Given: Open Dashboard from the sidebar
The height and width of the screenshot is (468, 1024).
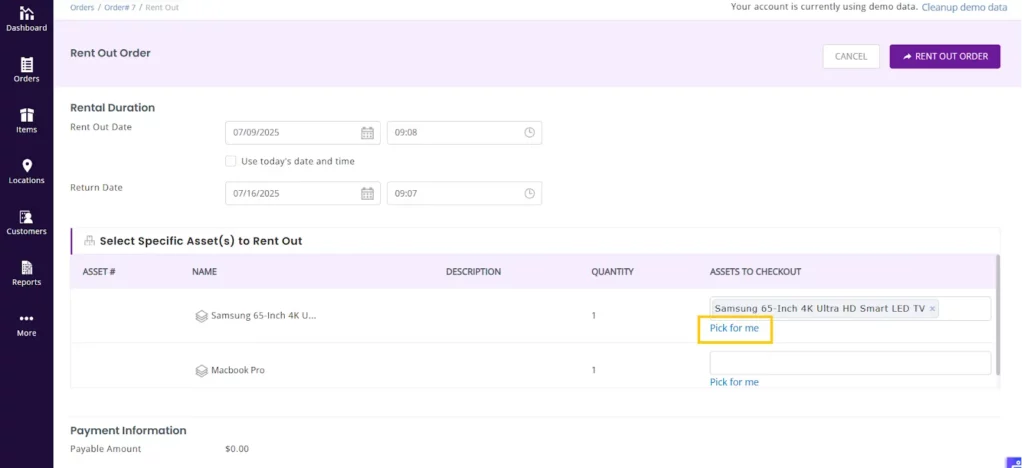Looking at the screenshot, I should coord(26,18).
